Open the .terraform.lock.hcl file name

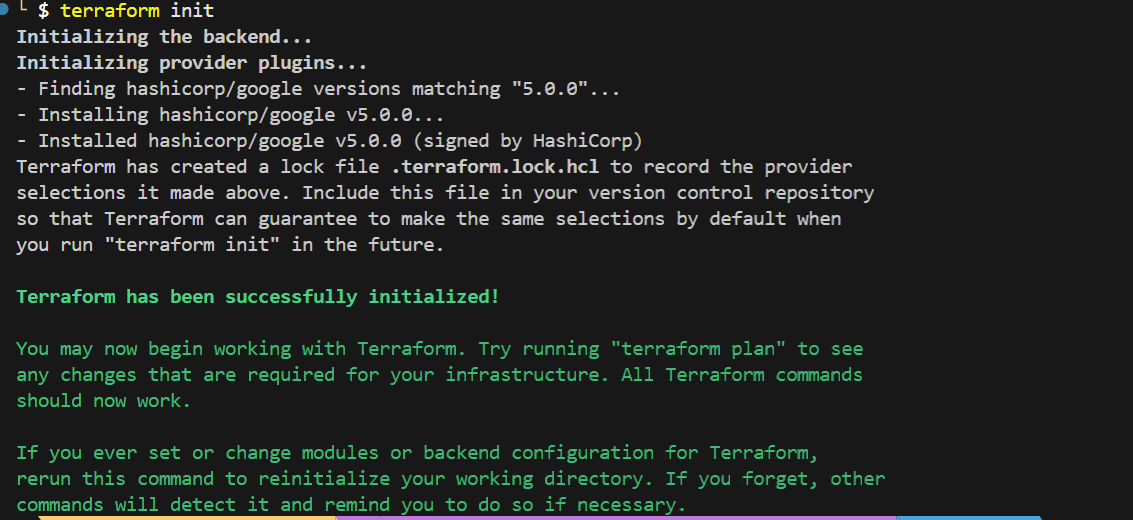504,166
